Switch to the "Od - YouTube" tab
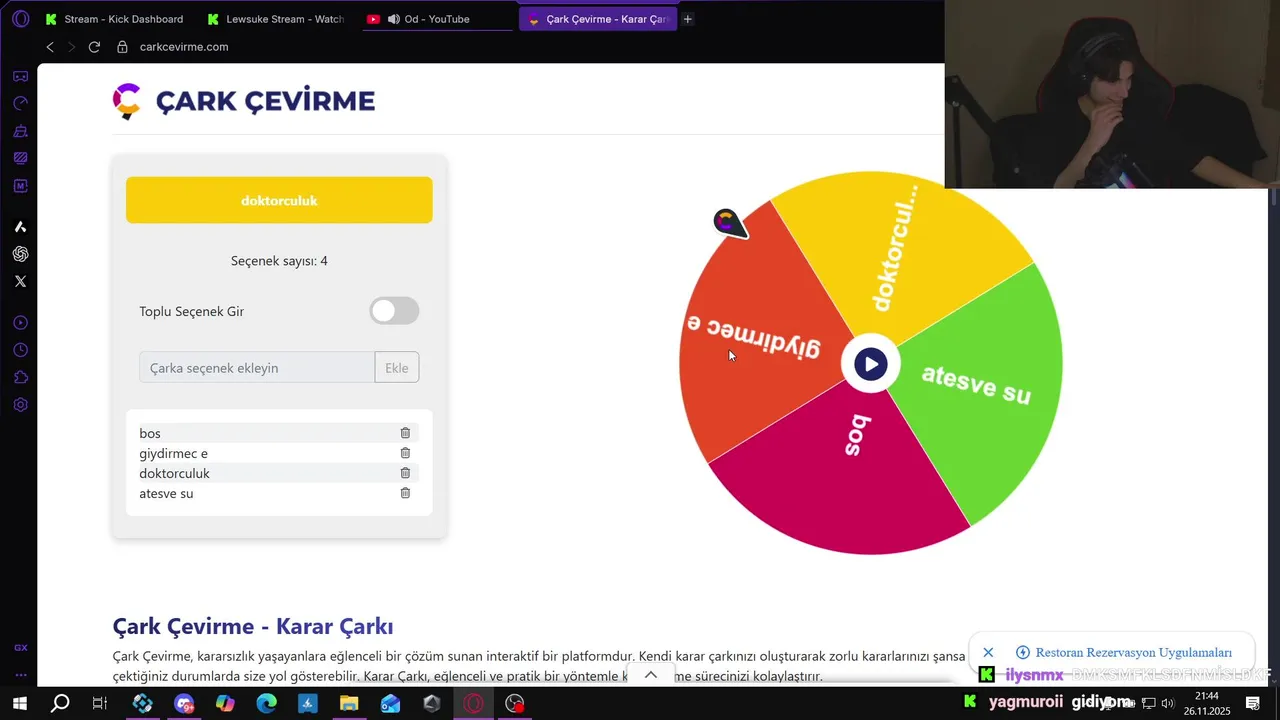Image resolution: width=1280 pixels, height=720 pixels. 436,19
